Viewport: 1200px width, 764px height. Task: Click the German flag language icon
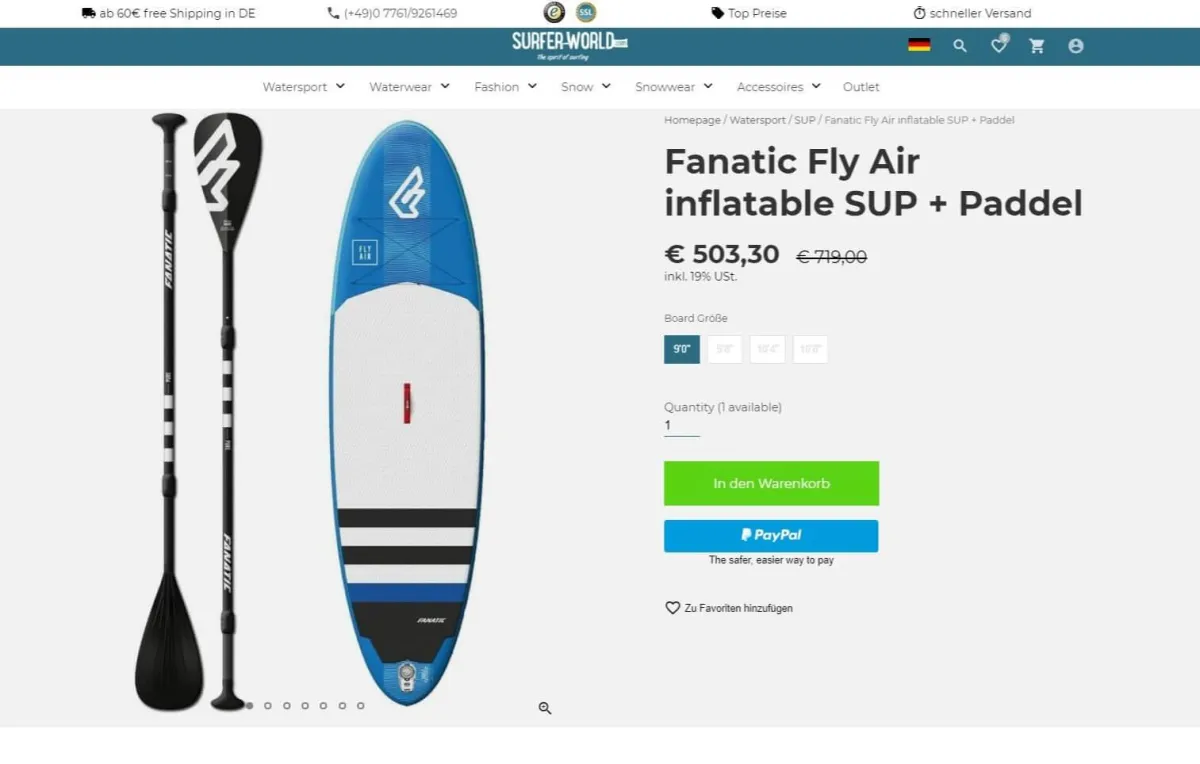coord(919,44)
